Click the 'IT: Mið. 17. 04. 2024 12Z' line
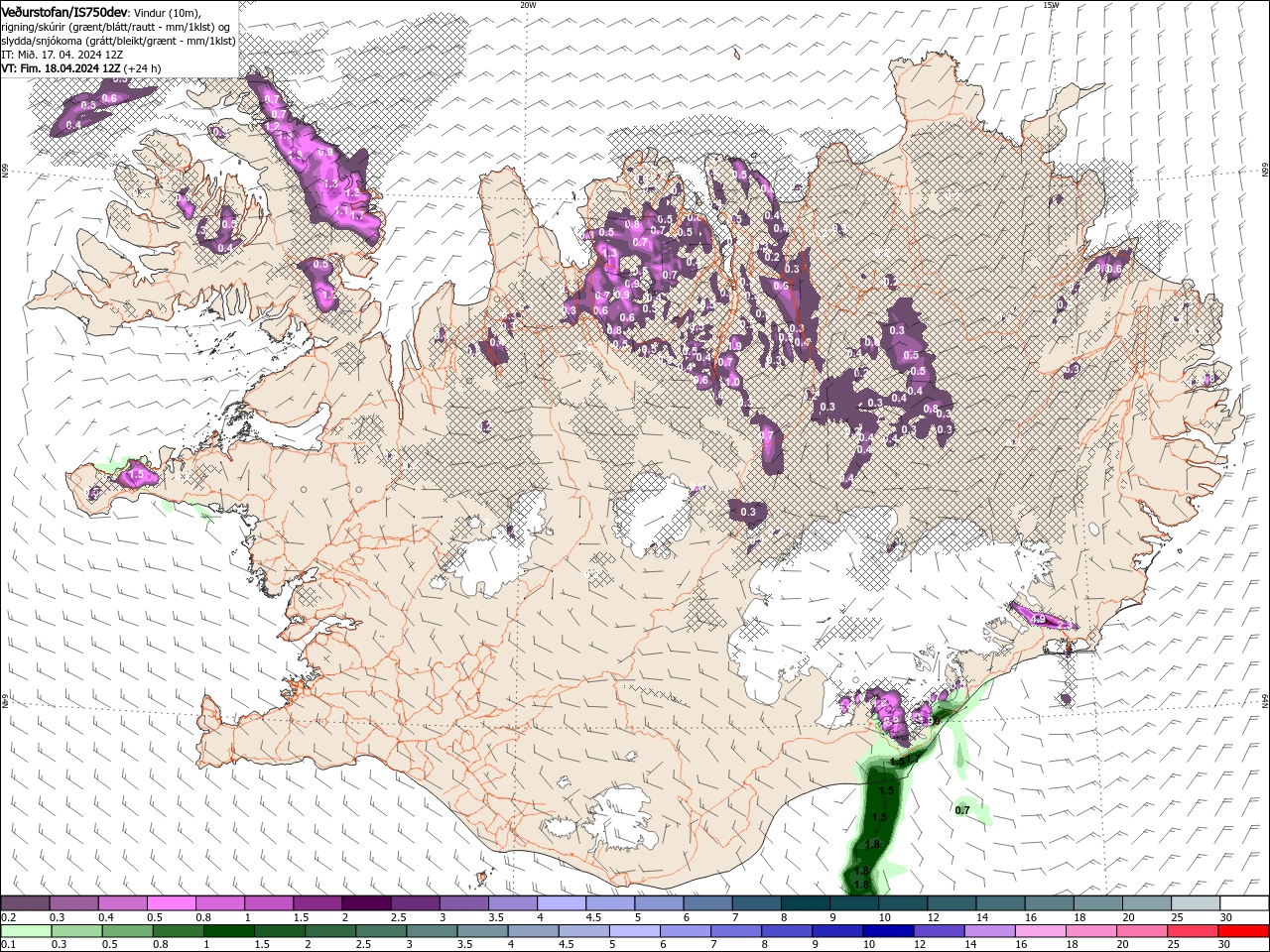The height and width of the screenshot is (952, 1270). coord(61,55)
